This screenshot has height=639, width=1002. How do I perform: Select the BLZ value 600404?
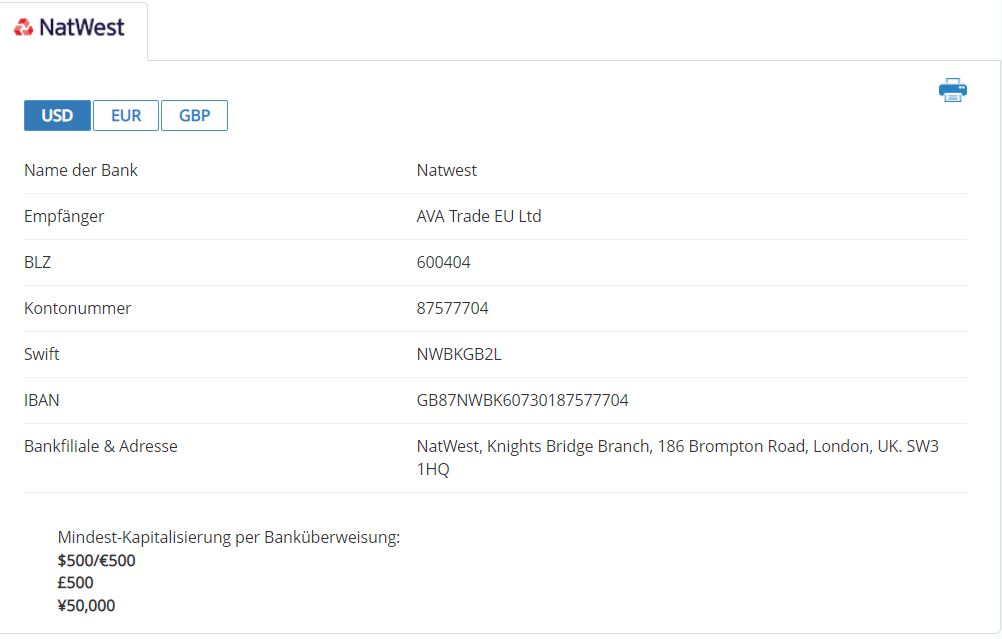[443, 262]
